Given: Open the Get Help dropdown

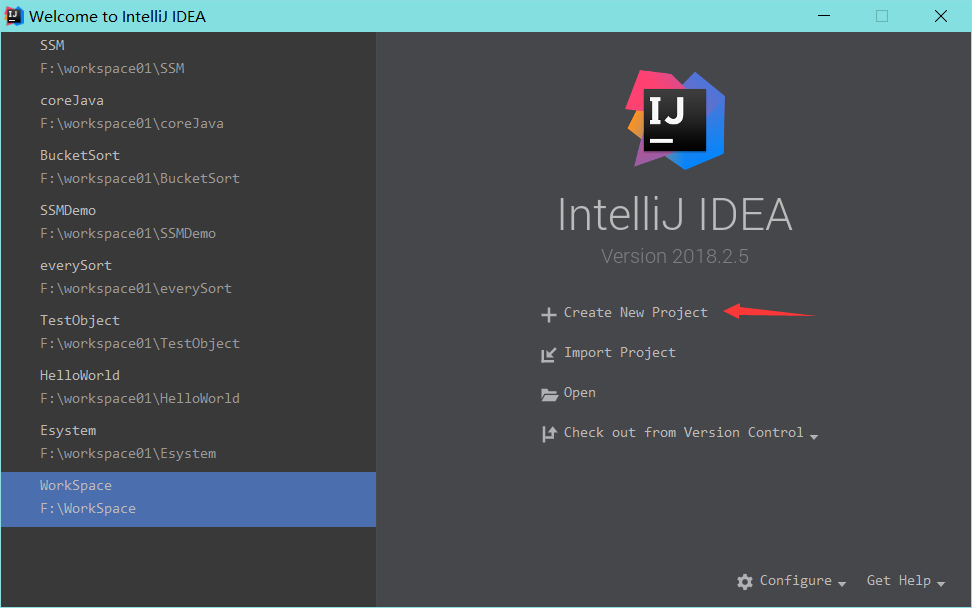Looking at the screenshot, I should tap(905, 581).
